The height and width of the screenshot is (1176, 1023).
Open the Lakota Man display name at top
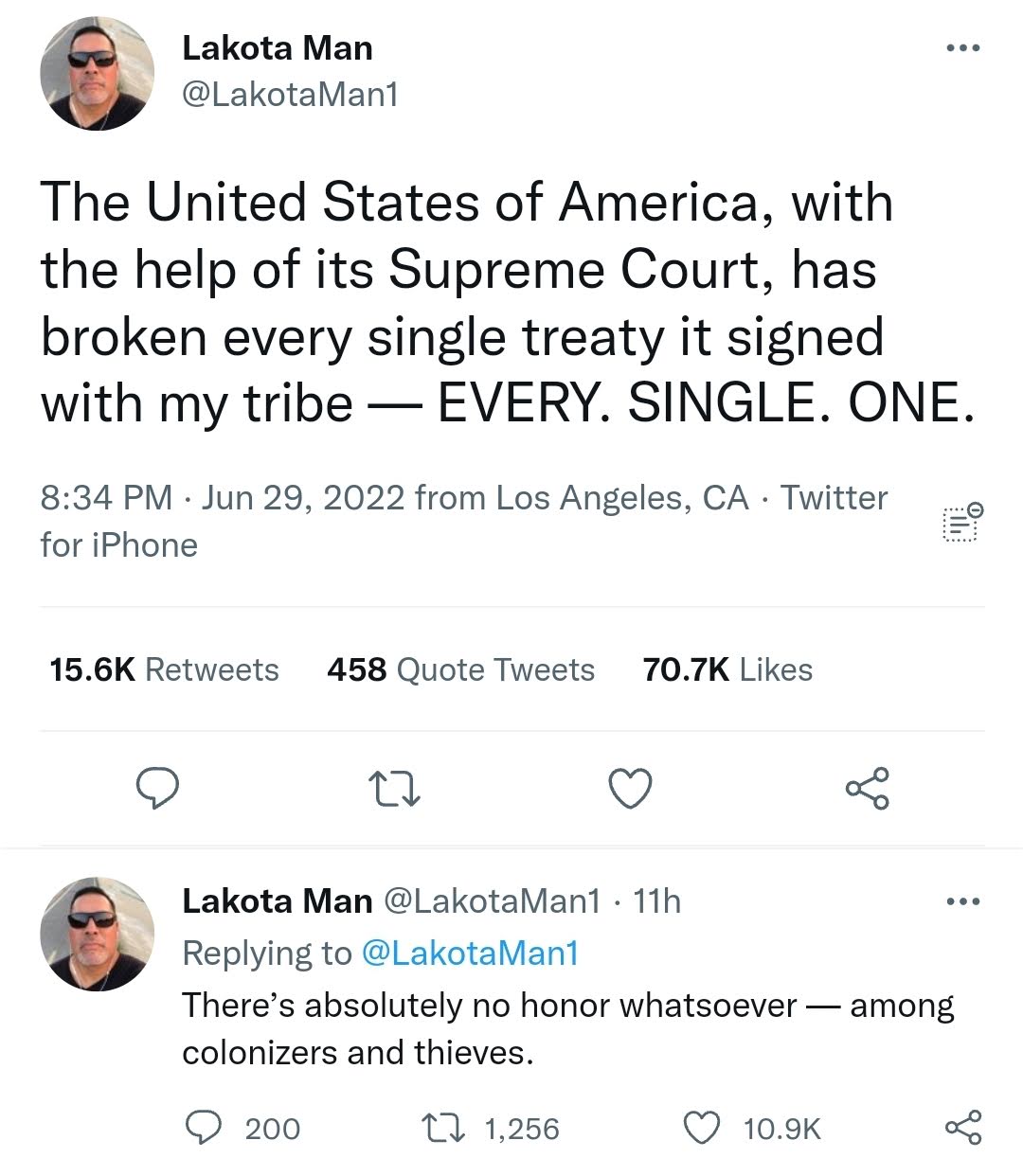click(278, 48)
